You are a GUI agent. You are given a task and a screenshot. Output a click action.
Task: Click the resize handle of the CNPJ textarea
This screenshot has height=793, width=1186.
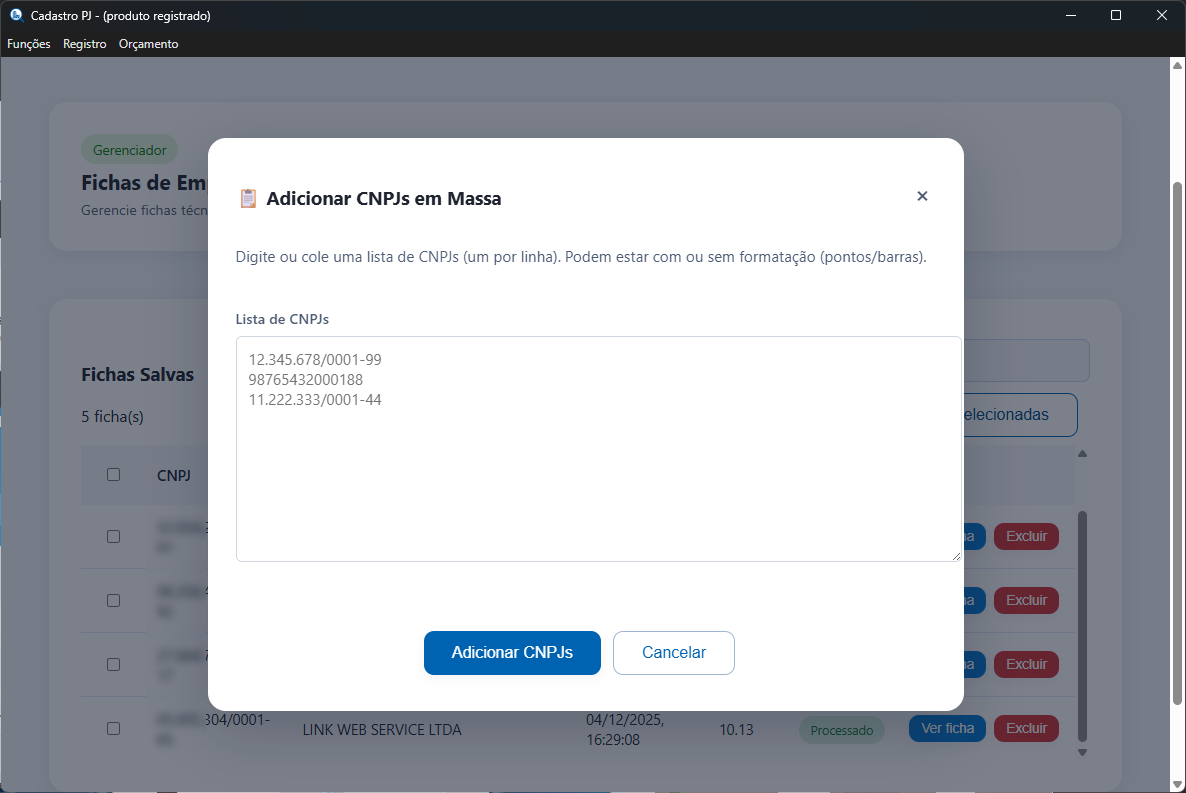[955, 555]
